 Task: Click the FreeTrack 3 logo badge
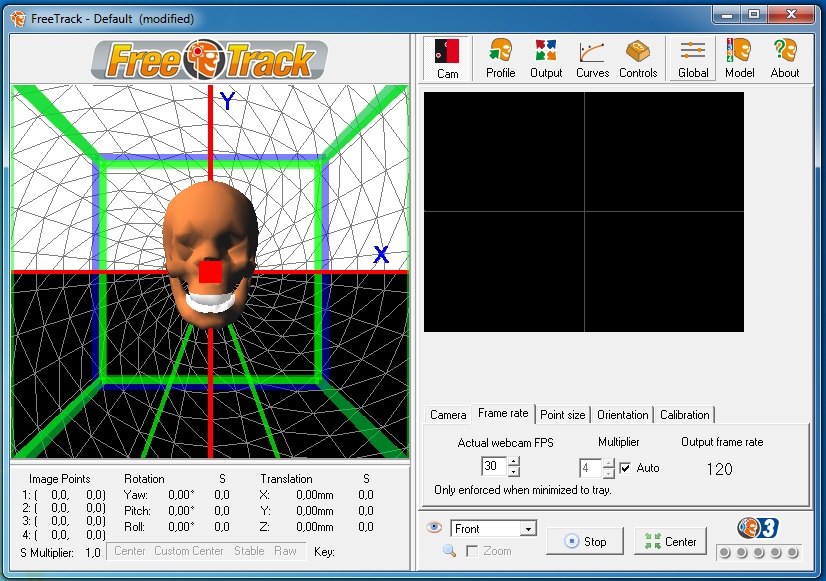(758, 528)
